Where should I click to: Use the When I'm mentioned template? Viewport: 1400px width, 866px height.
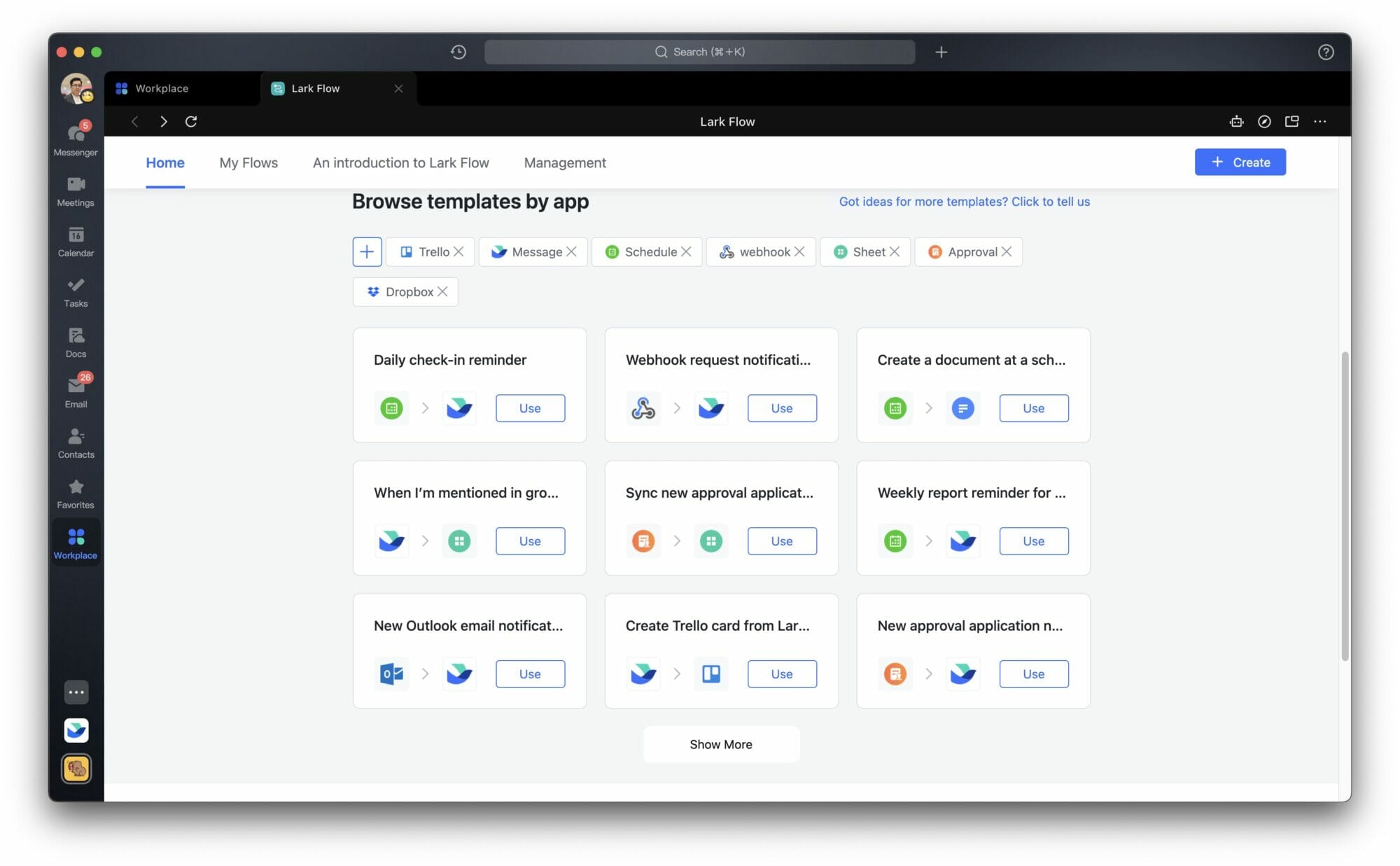[x=530, y=541]
